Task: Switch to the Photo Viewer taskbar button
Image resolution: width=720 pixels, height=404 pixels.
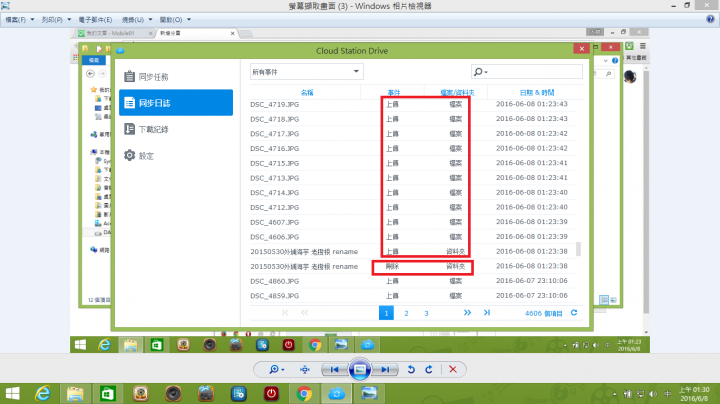Action: (369, 393)
